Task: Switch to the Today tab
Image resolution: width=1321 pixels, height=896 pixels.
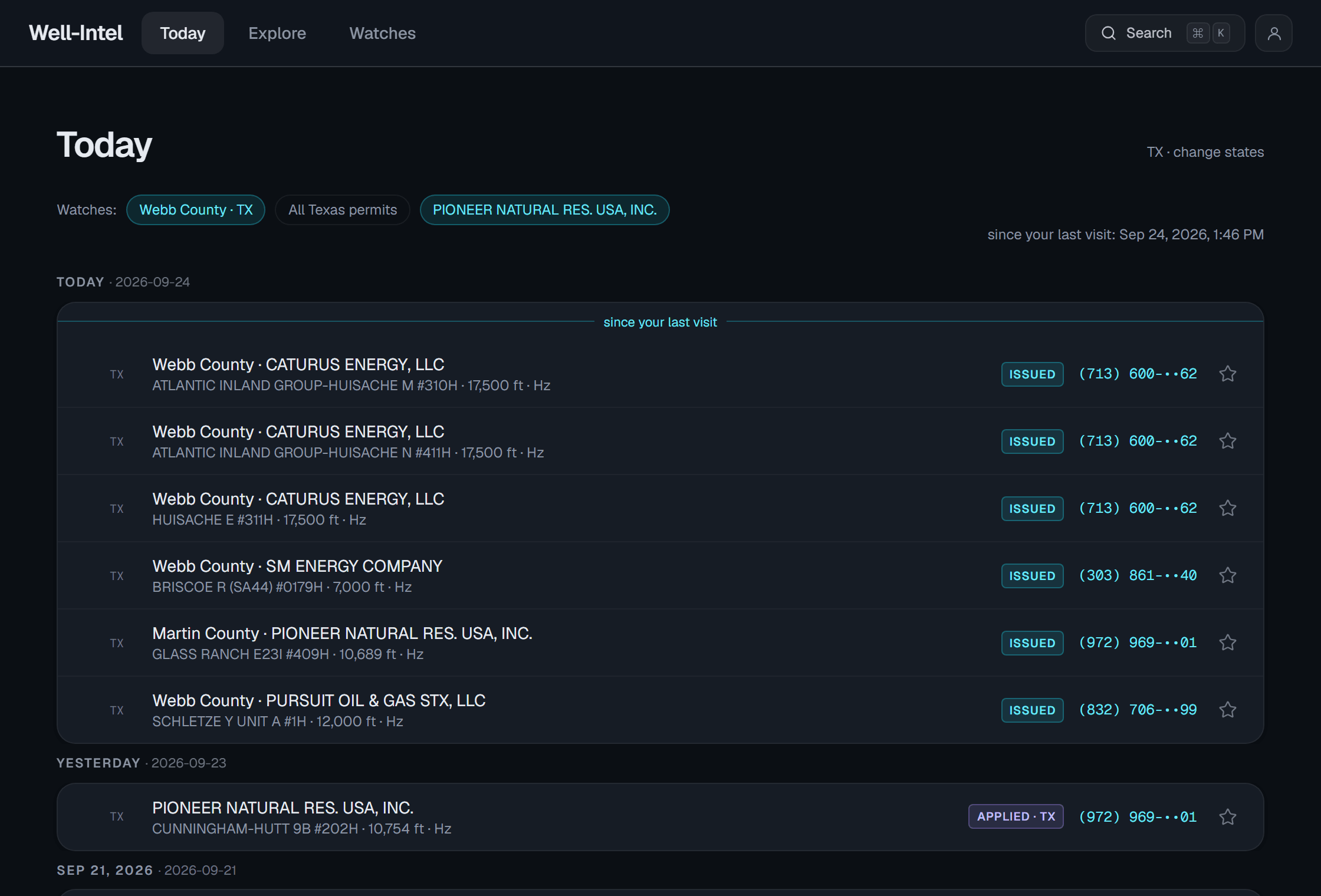Action: [x=183, y=33]
